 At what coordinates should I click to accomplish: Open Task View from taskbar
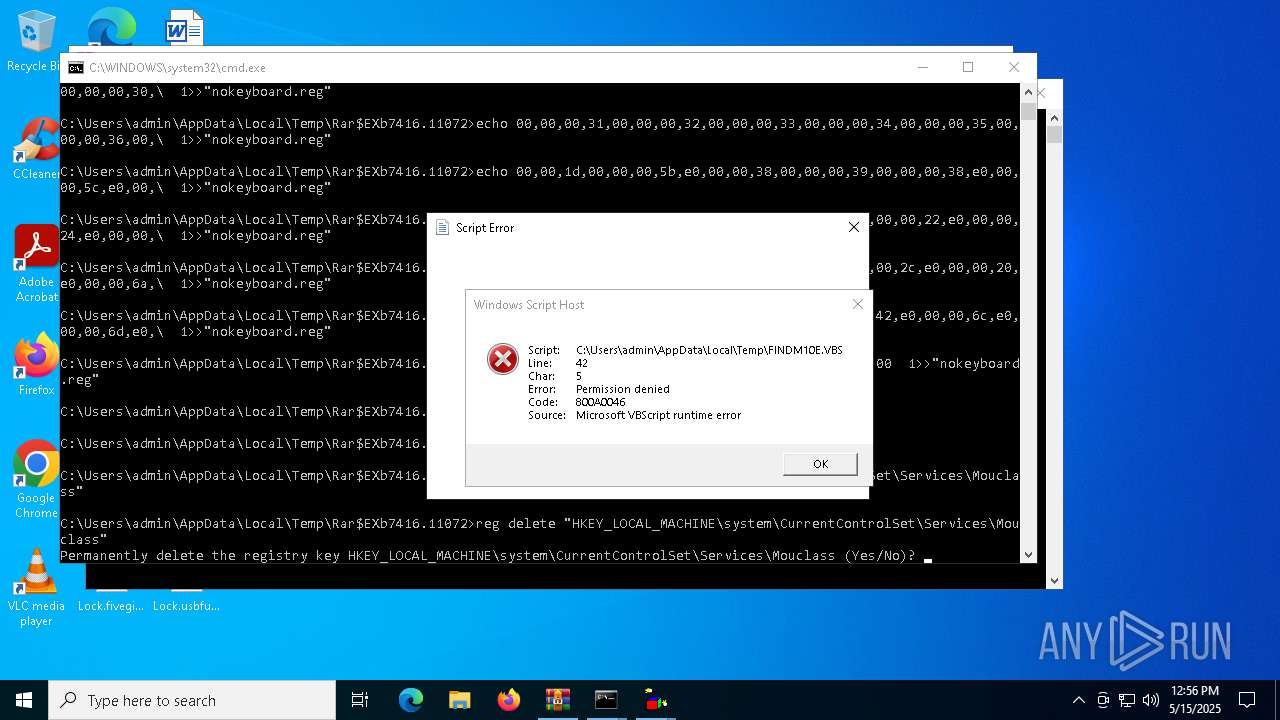click(x=360, y=700)
